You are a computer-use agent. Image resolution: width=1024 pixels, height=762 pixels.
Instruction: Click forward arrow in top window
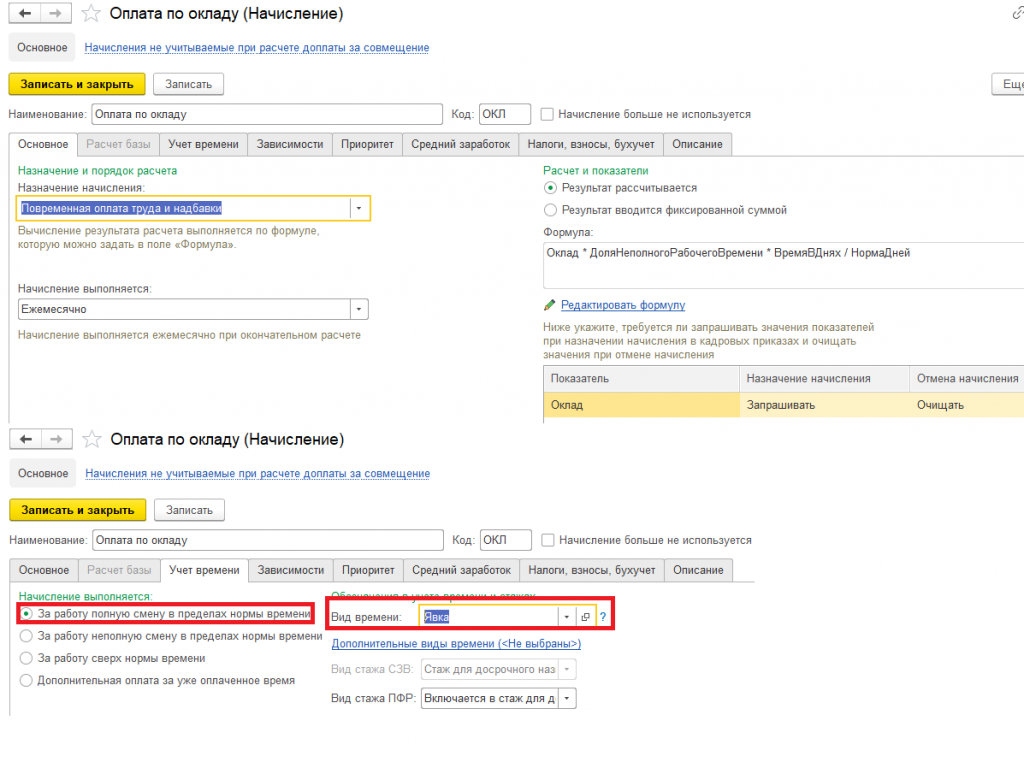tap(56, 13)
